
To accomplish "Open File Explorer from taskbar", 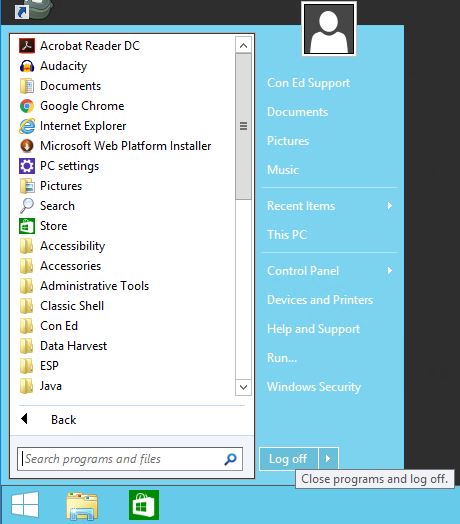I will coord(82,506).
